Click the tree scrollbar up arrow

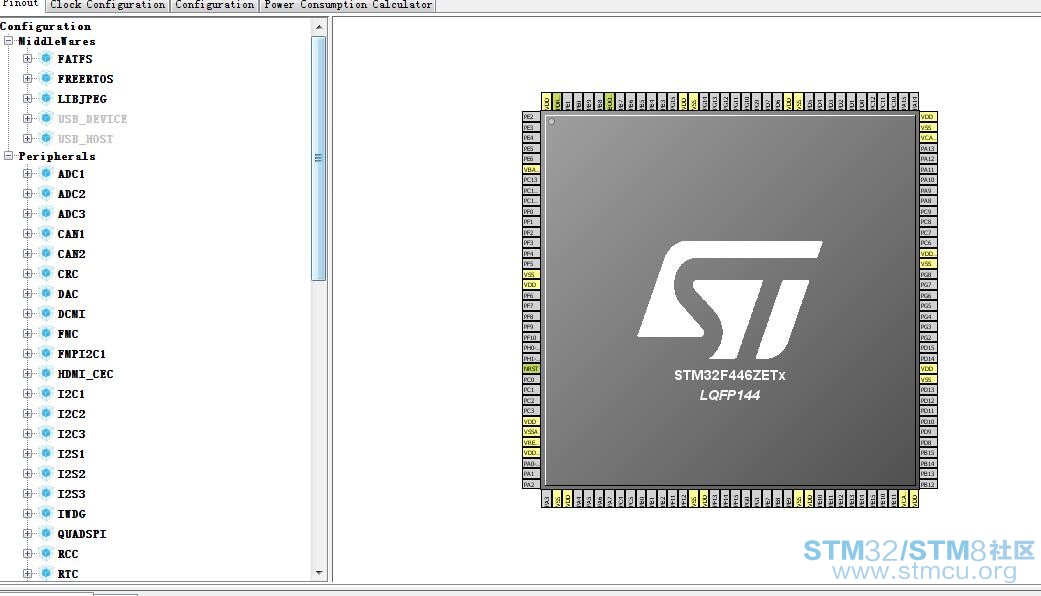point(319,27)
